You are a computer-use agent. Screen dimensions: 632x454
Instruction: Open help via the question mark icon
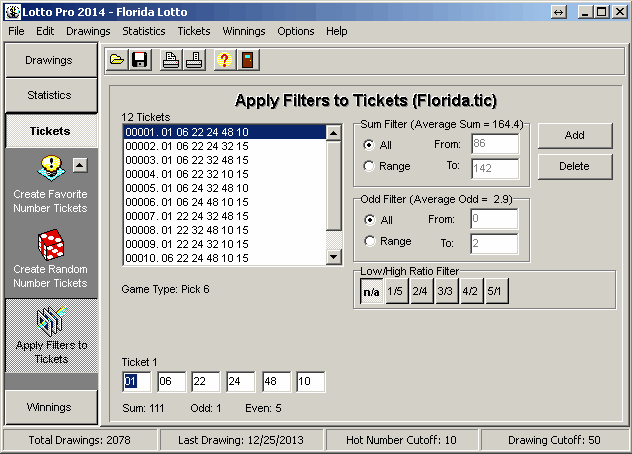pos(225,60)
